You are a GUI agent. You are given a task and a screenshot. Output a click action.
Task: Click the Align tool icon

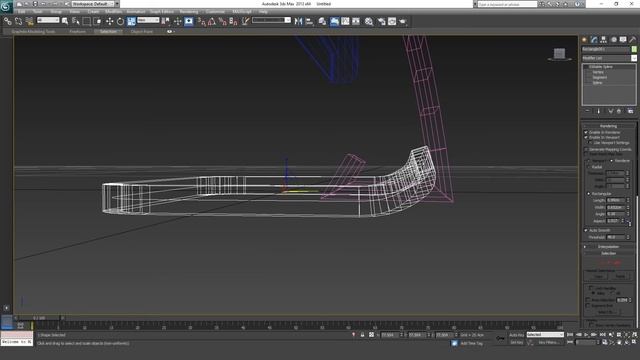pos(309,21)
